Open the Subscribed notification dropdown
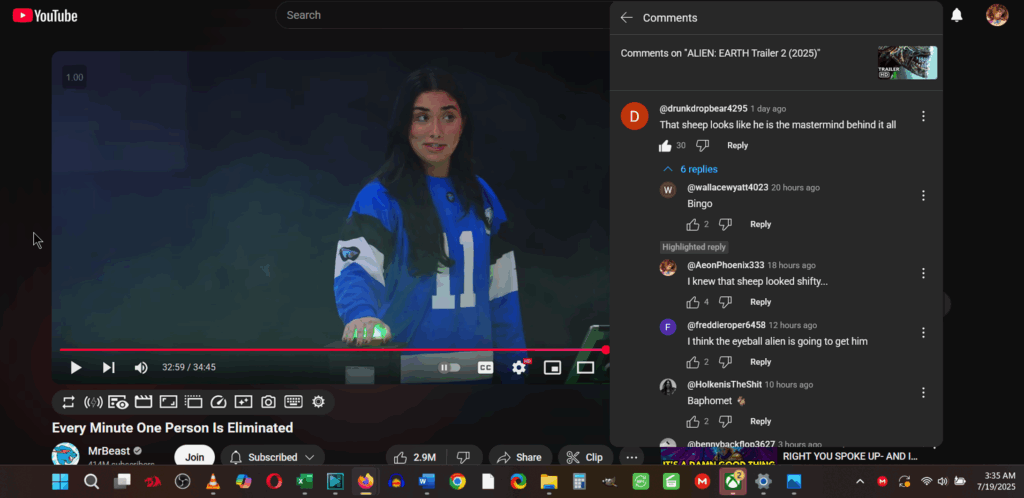Image resolution: width=1024 pixels, height=498 pixels. [x=272, y=458]
